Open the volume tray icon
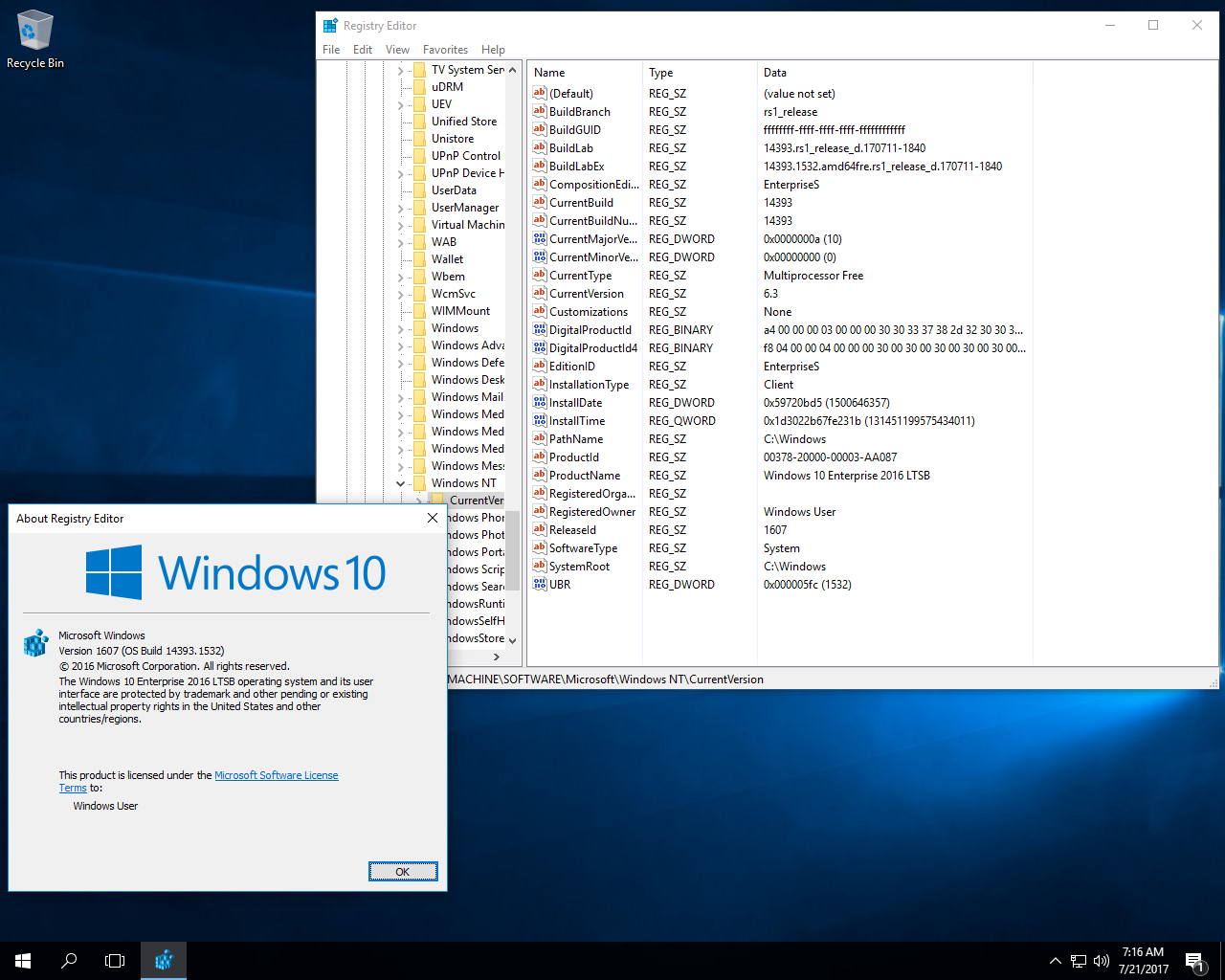Screen dimensions: 1225x980 pyautogui.click(x=1102, y=961)
